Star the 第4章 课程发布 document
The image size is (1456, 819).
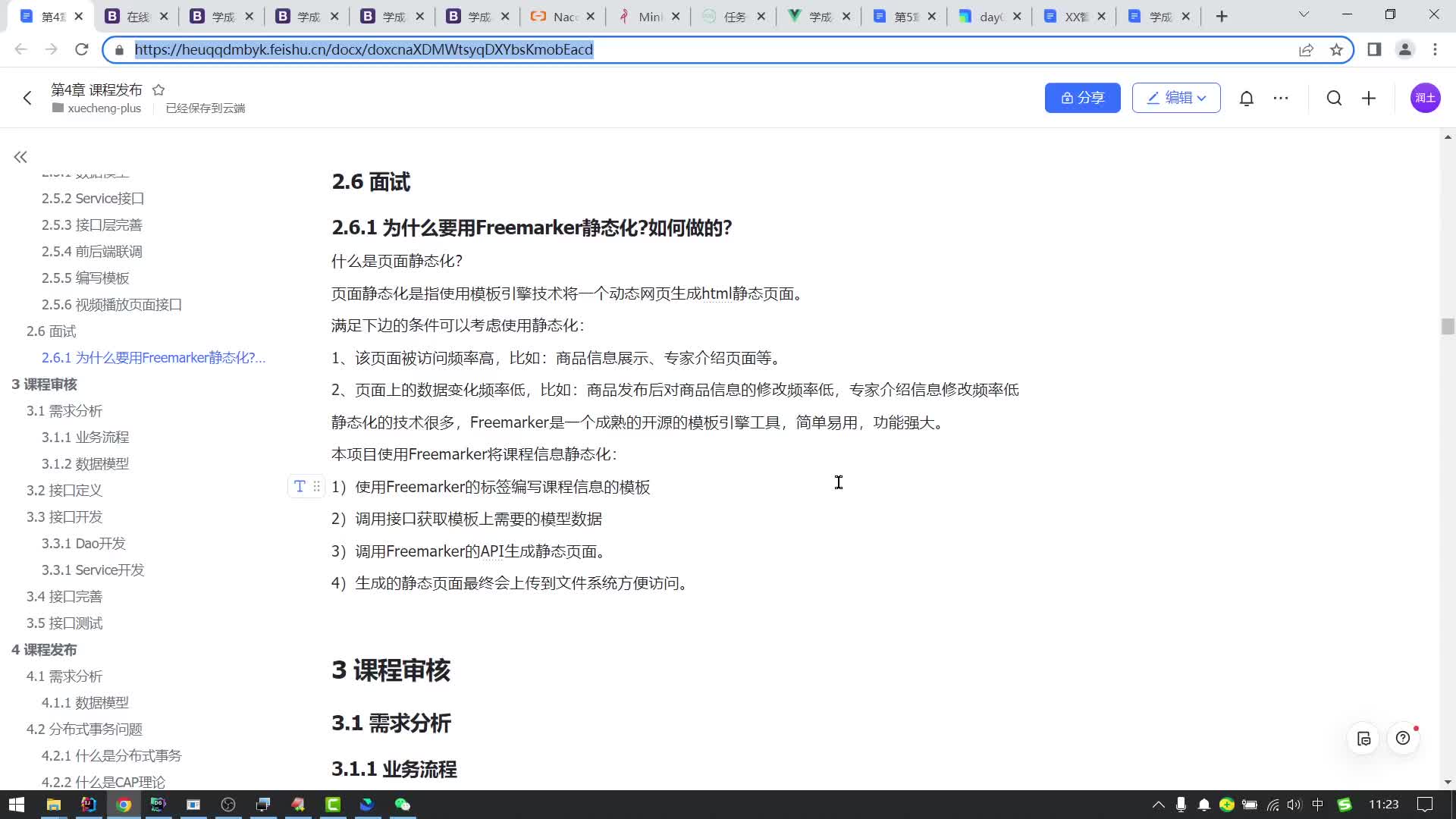(x=158, y=89)
